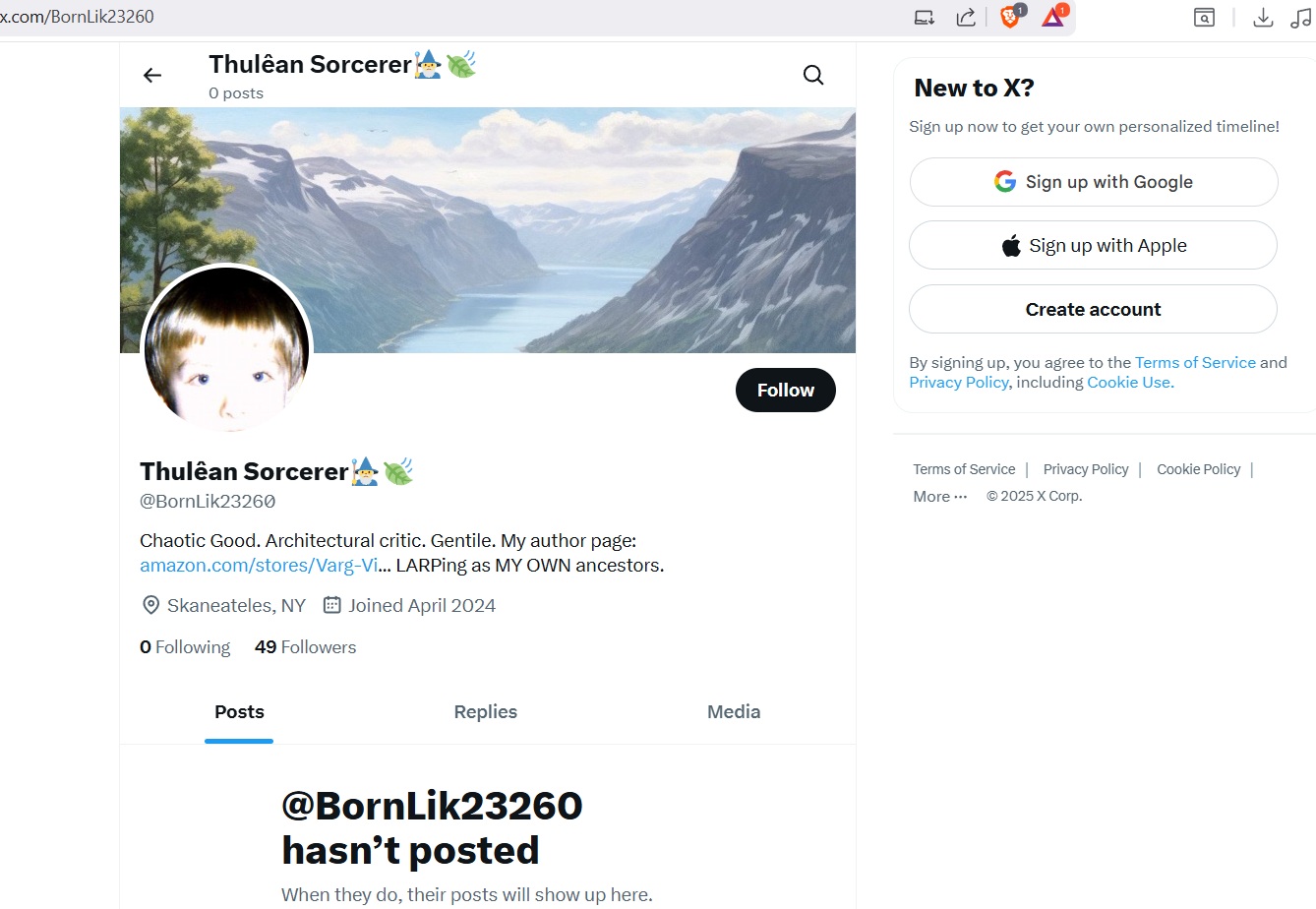Click the music note playlist icon
1316x909 pixels.
tap(1300, 17)
